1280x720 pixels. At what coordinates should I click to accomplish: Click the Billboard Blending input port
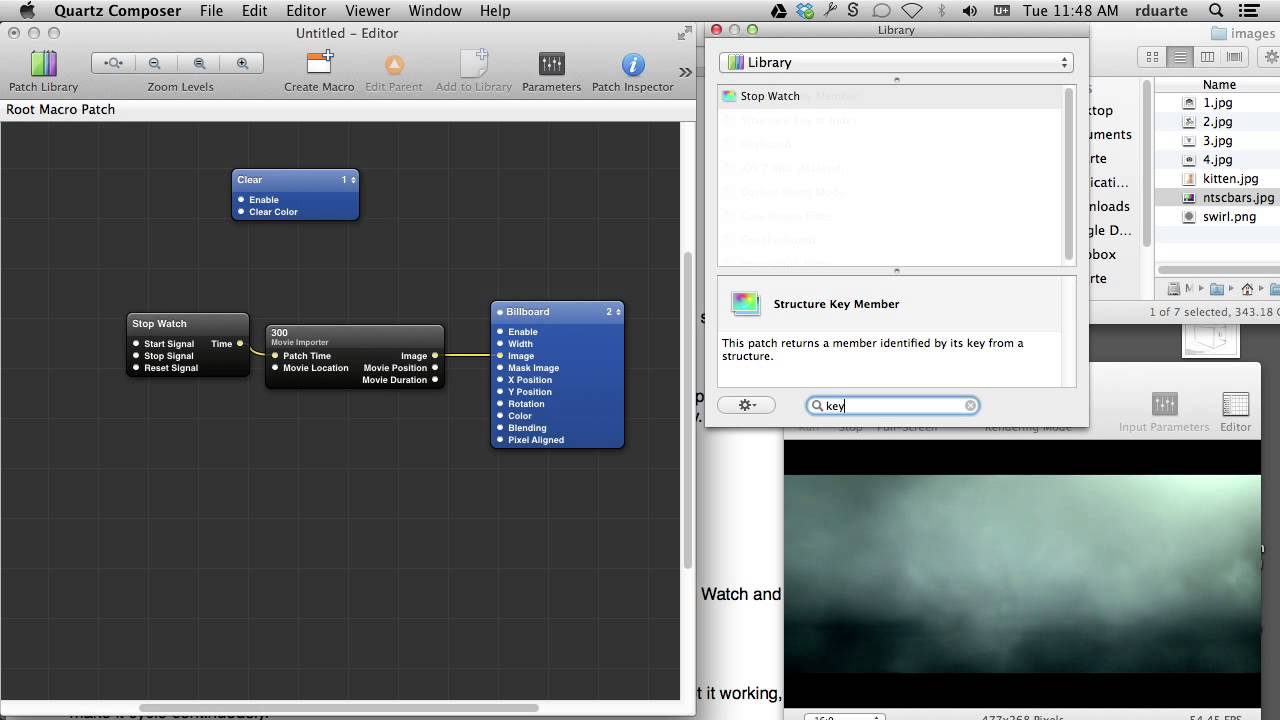coord(500,428)
